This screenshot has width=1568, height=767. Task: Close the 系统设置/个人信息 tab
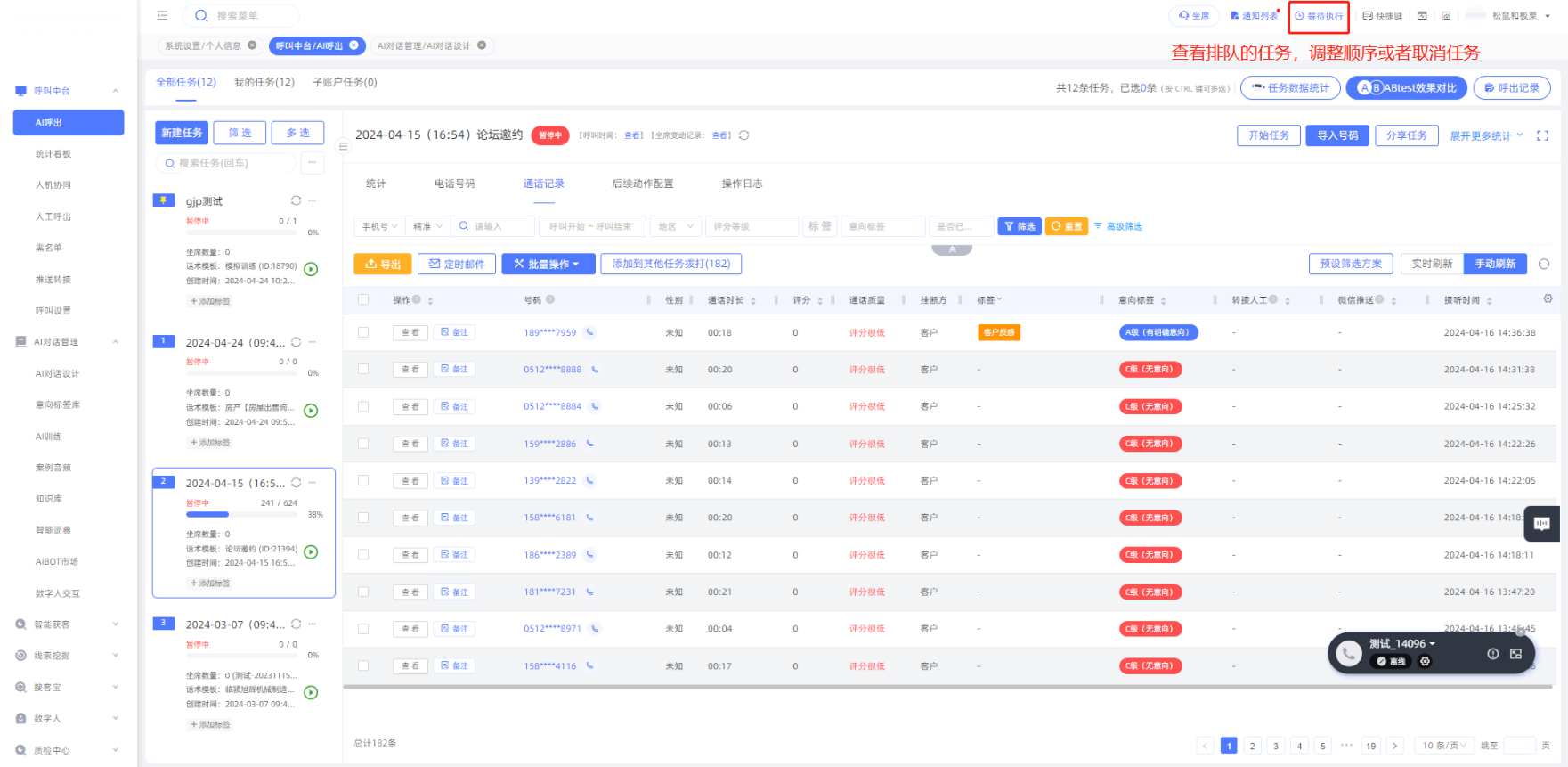[252, 45]
